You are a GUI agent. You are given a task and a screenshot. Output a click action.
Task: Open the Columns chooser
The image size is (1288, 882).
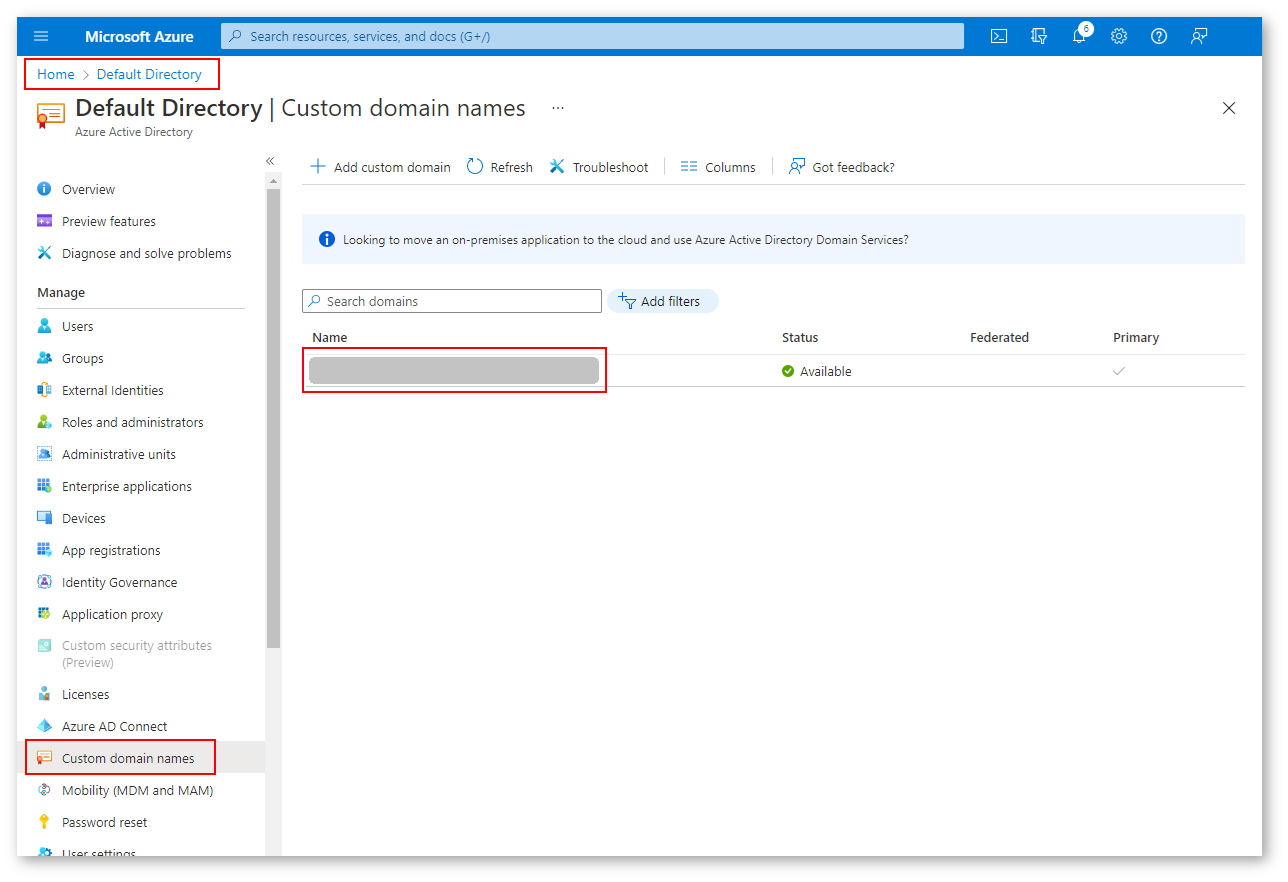pyautogui.click(x=718, y=167)
